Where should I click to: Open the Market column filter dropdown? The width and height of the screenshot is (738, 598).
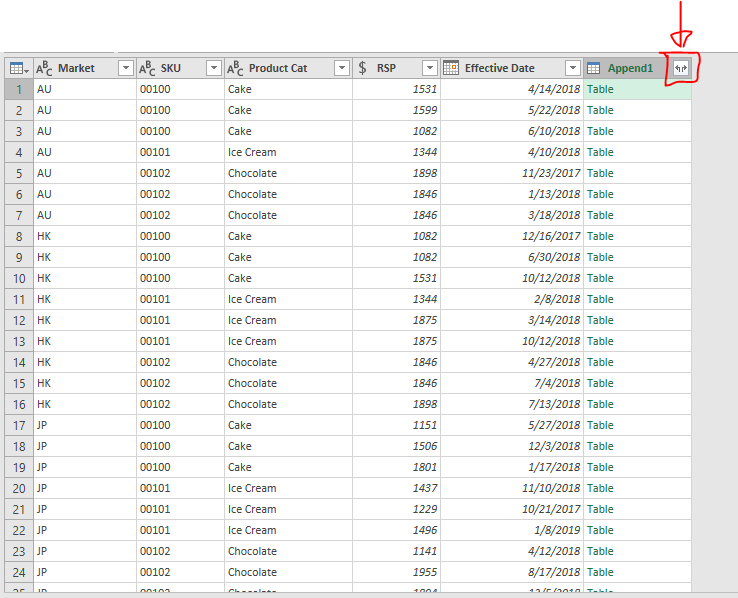pyautogui.click(x=125, y=68)
